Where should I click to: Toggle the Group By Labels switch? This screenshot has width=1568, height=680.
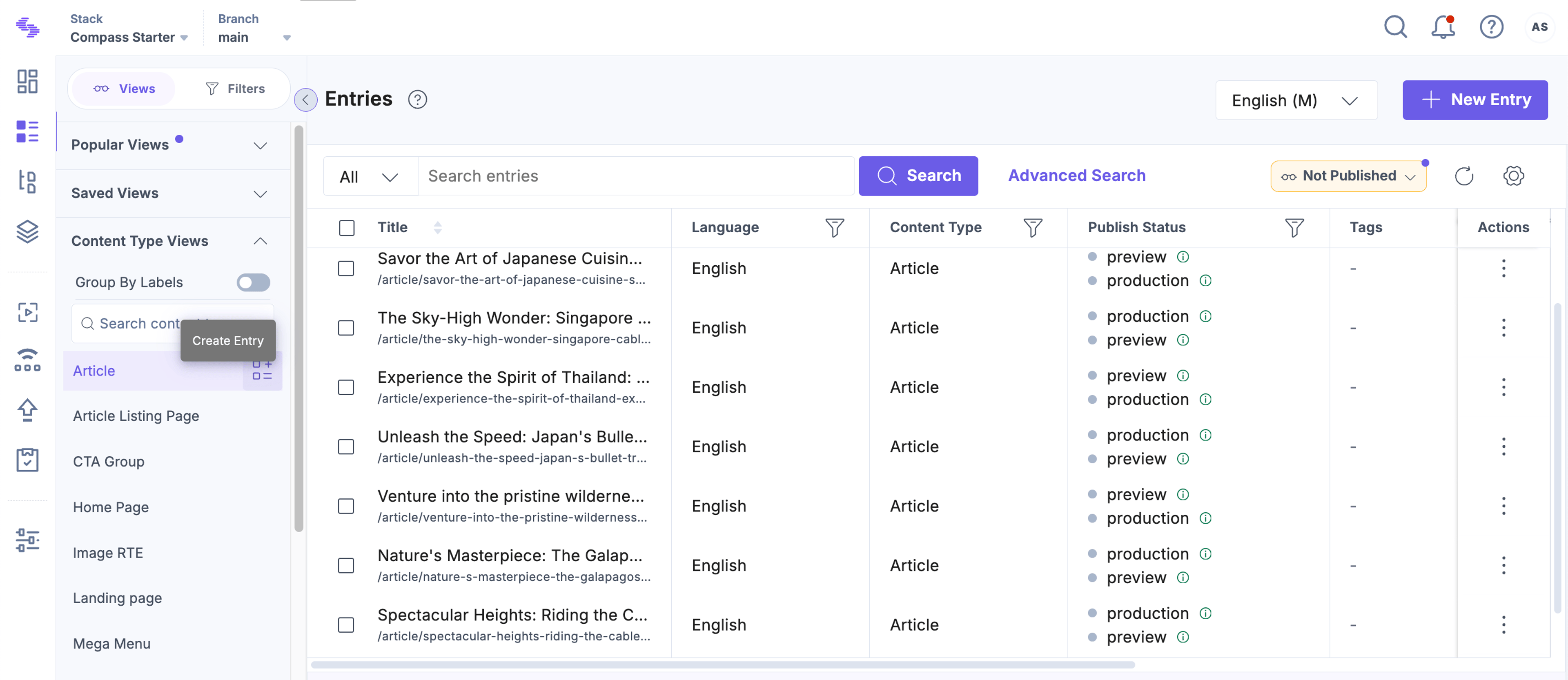click(253, 283)
